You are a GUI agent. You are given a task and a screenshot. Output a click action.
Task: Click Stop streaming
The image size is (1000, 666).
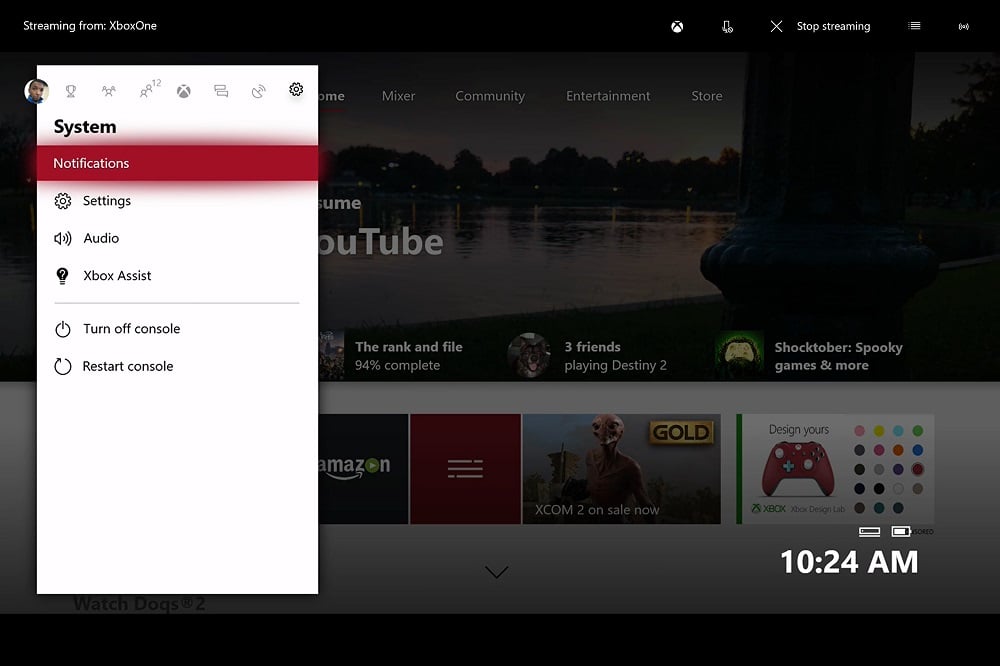pos(820,27)
